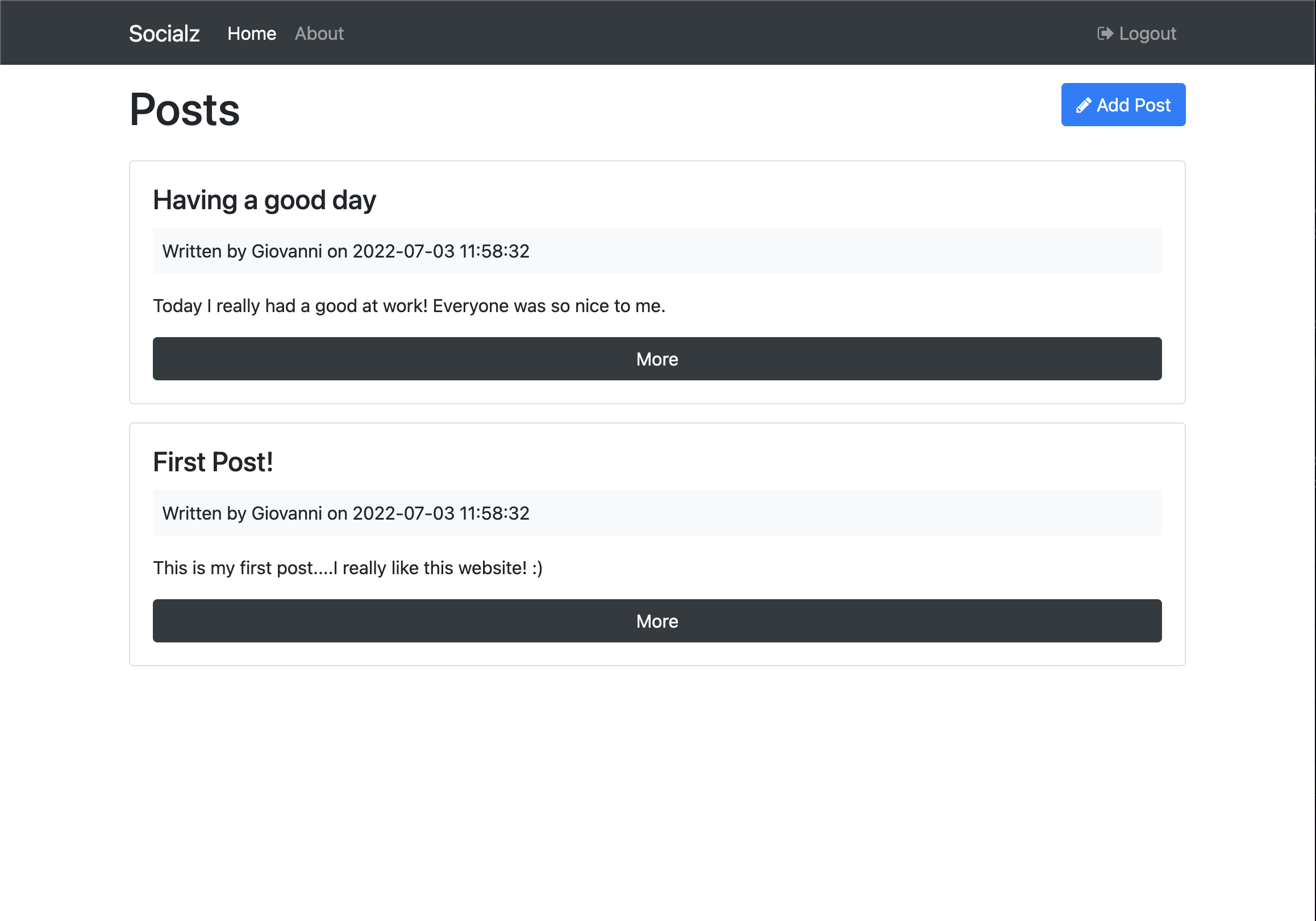
Task: Open the Socialz brand link
Action: pyautogui.click(x=164, y=34)
